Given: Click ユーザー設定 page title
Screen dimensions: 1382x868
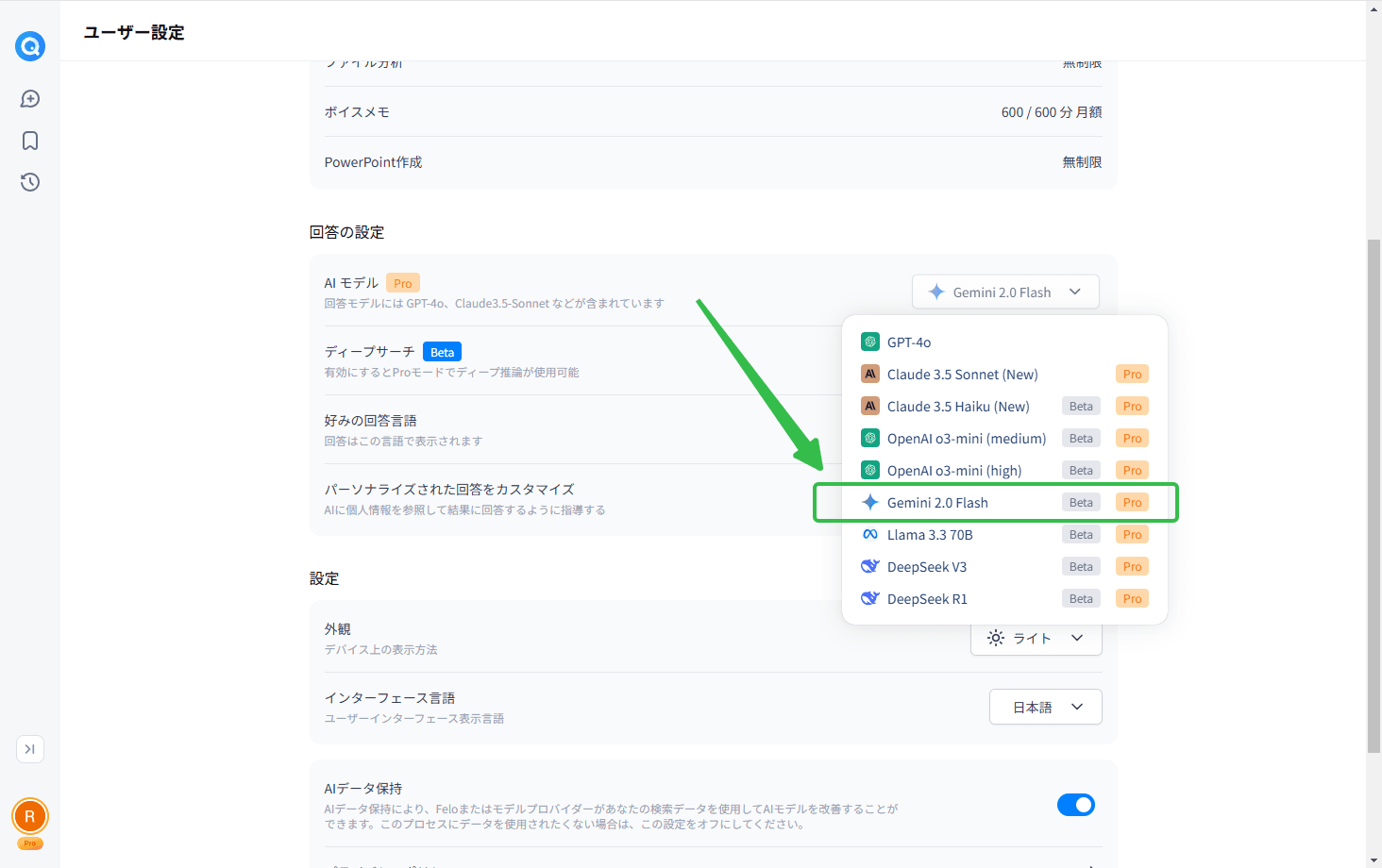Looking at the screenshot, I should click(134, 32).
